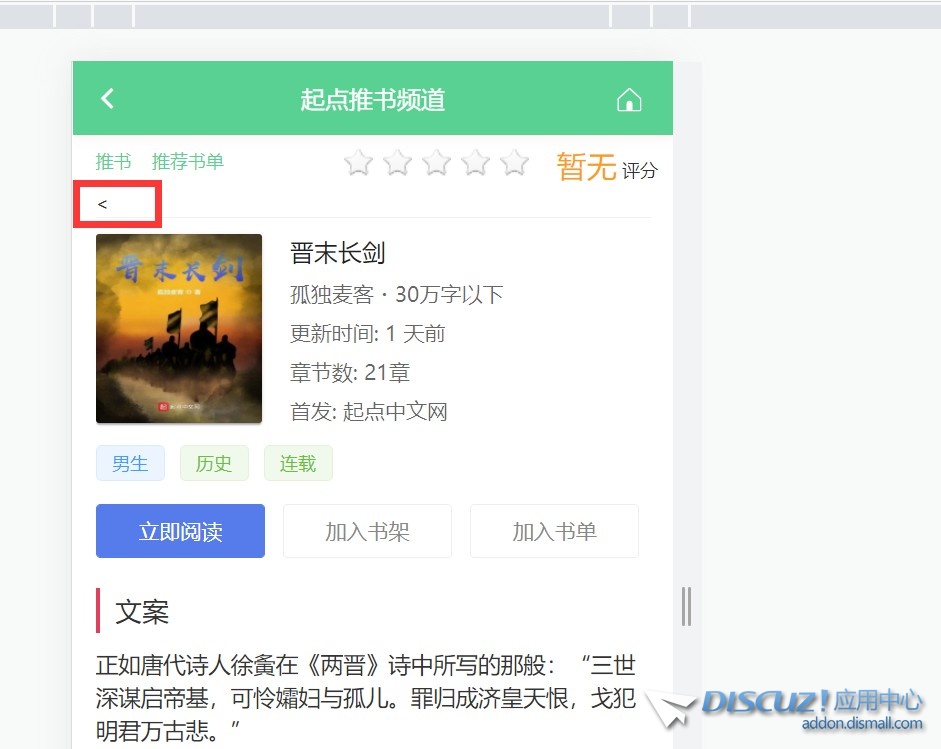This screenshot has width=941, height=749.
Task: Open the home icon in header
Action: pos(629,100)
